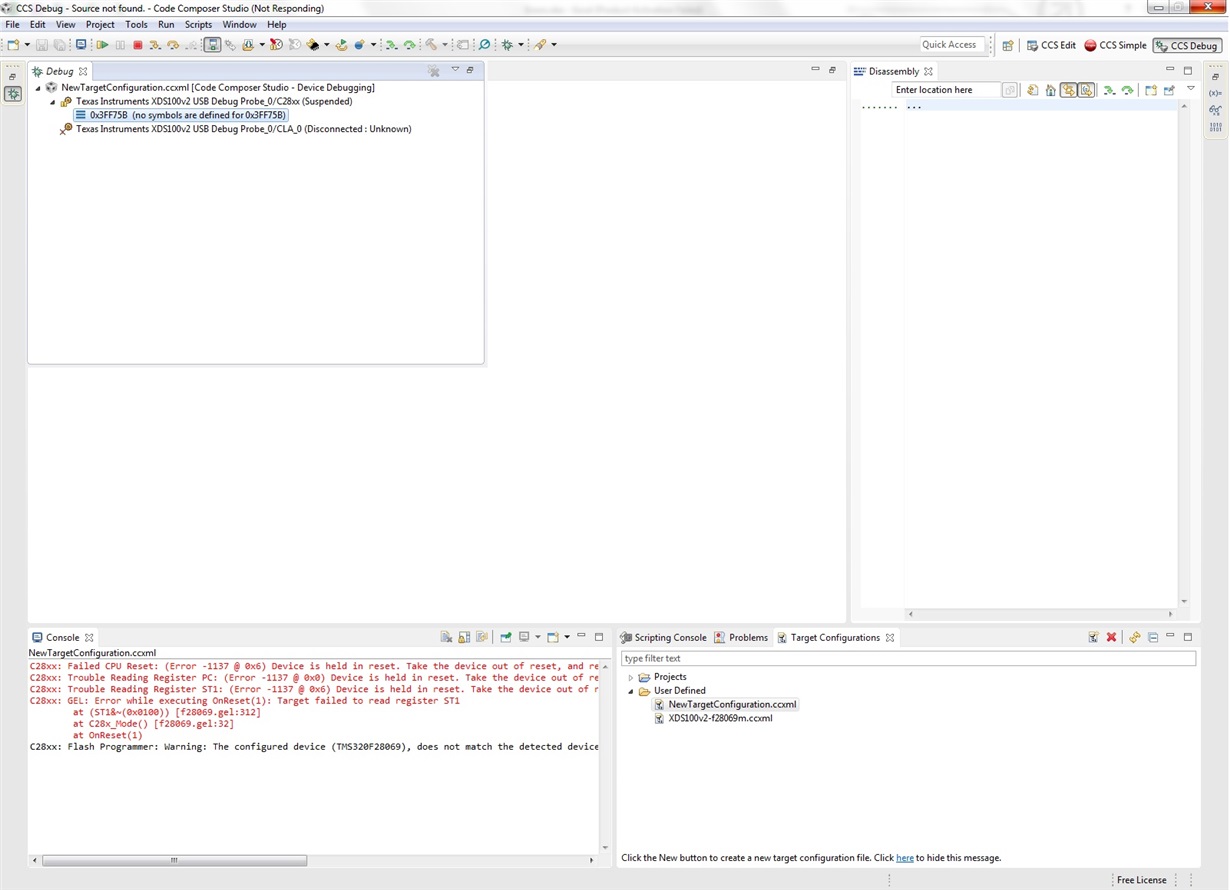Open the Debug view menu triangle
Image resolution: width=1230 pixels, height=890 pixels.
coord(455,69)
